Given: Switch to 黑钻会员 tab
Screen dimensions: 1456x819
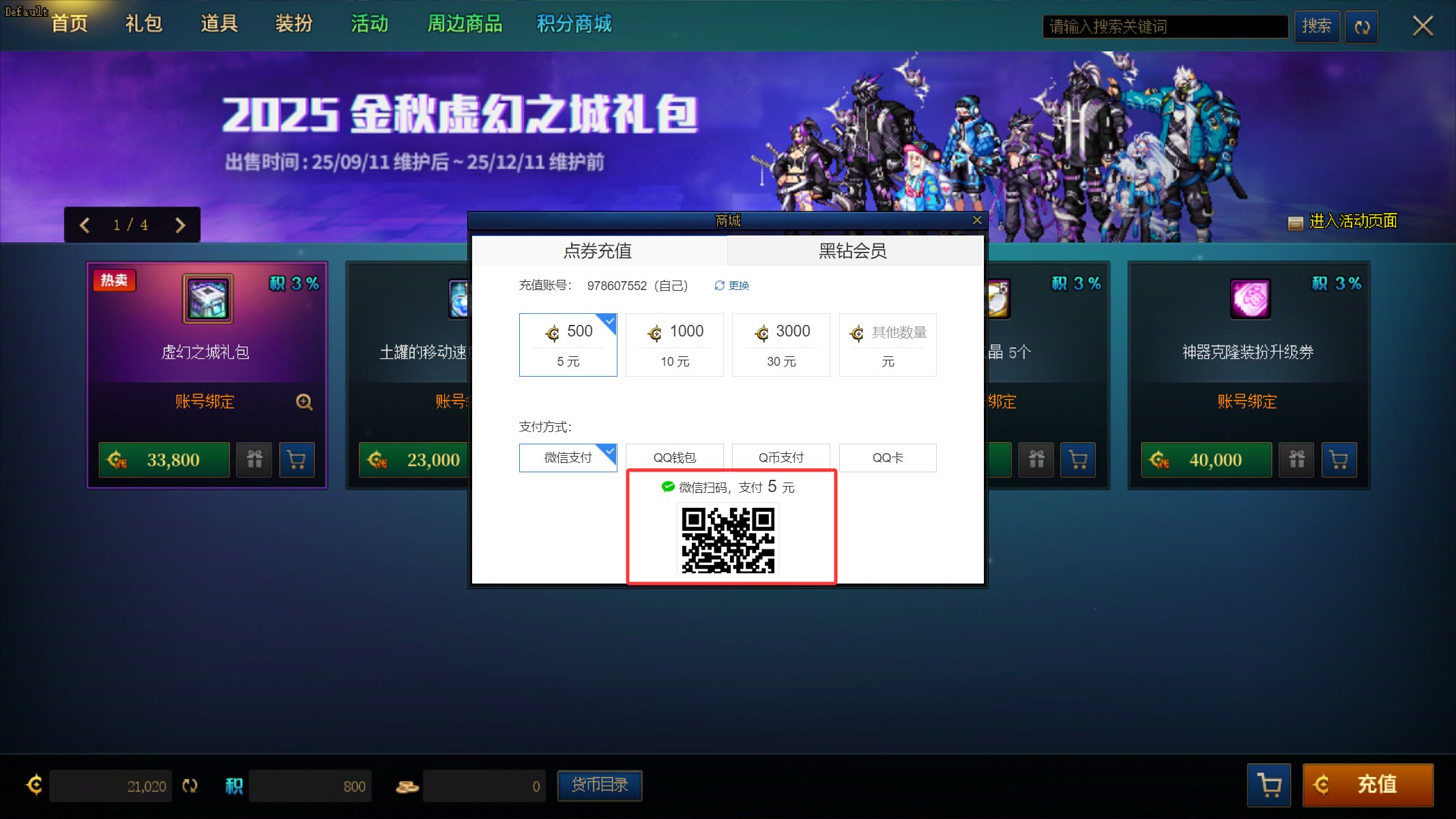Looking at the screenshot, I should tap(853, 250).
